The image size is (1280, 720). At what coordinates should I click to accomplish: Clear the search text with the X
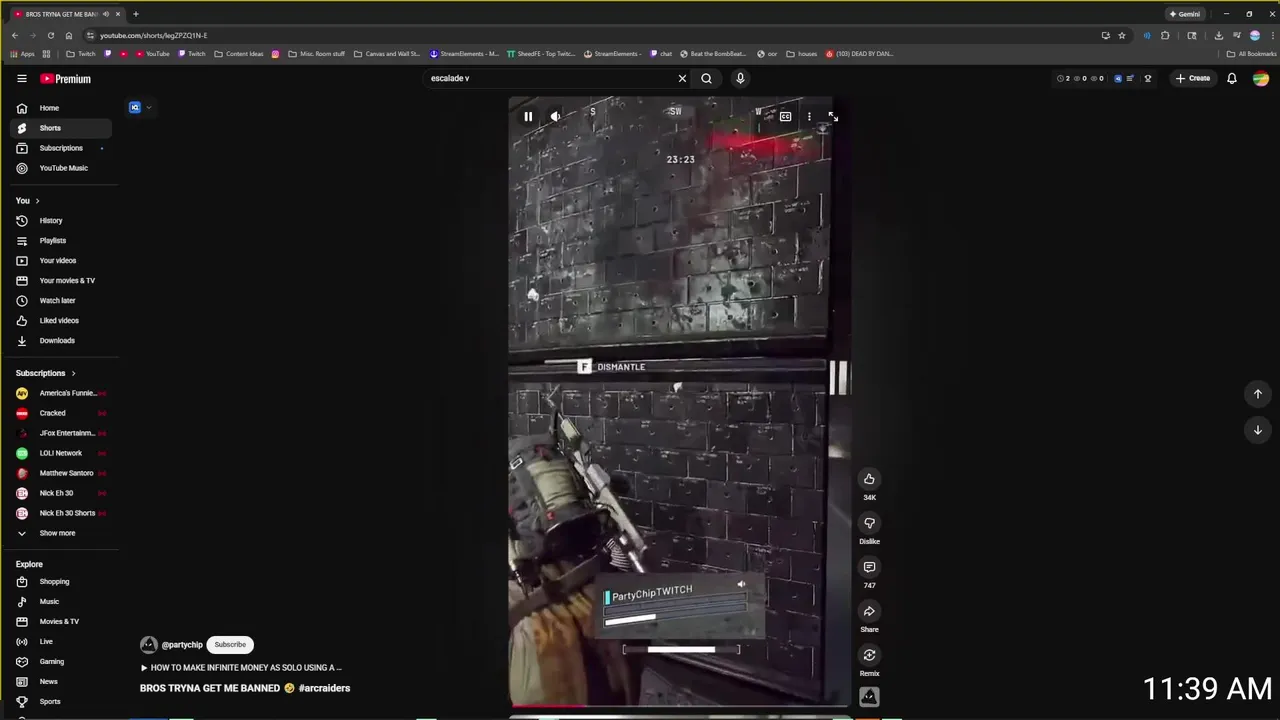[x=682, y=78]
